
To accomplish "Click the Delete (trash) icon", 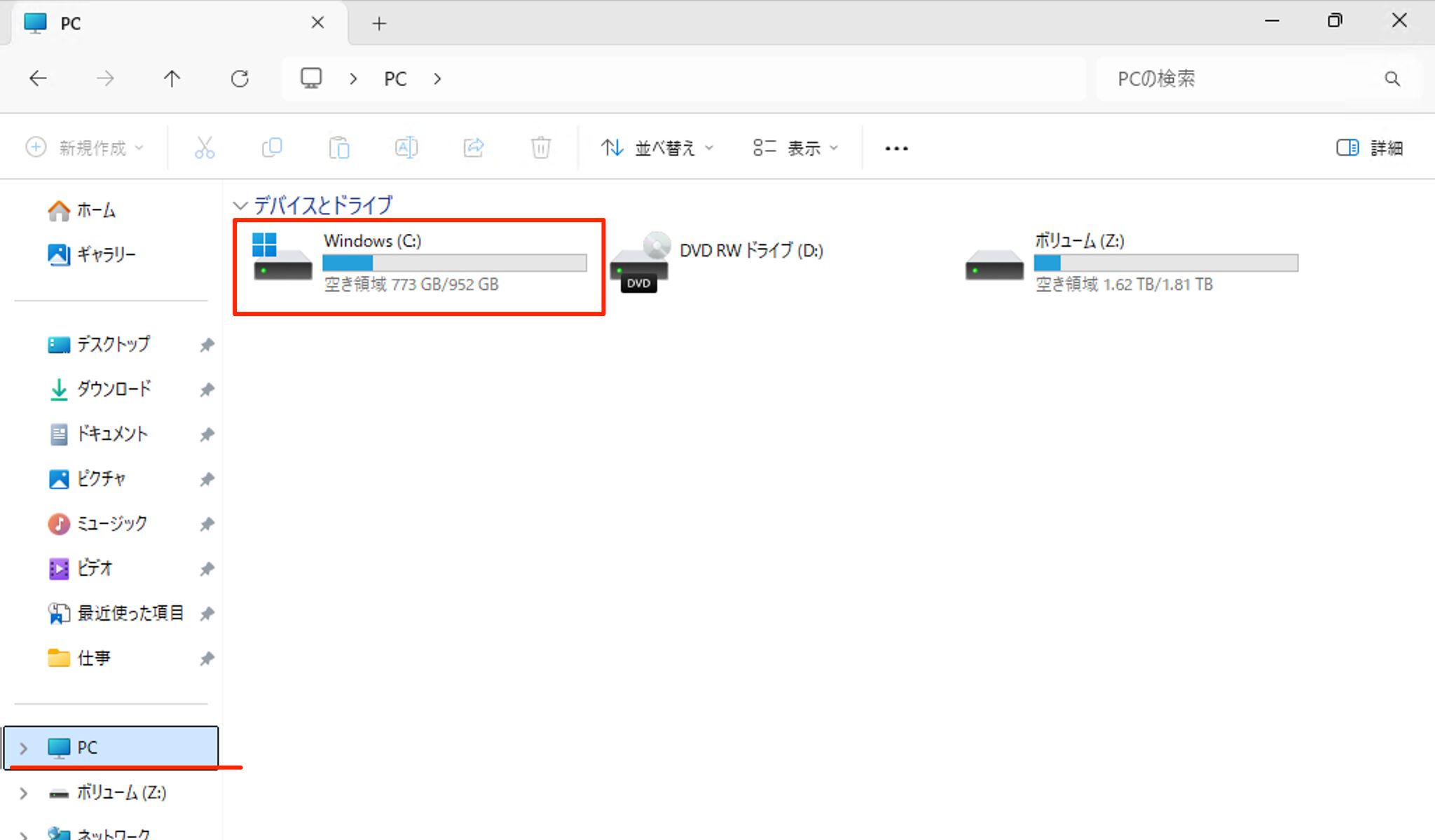I will coord(540,147).
